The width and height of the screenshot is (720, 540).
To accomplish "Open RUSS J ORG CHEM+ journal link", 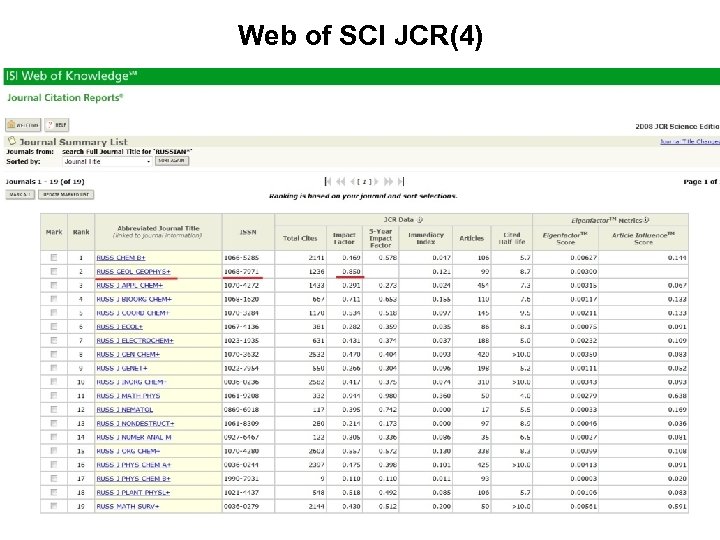I will [128, 451].
